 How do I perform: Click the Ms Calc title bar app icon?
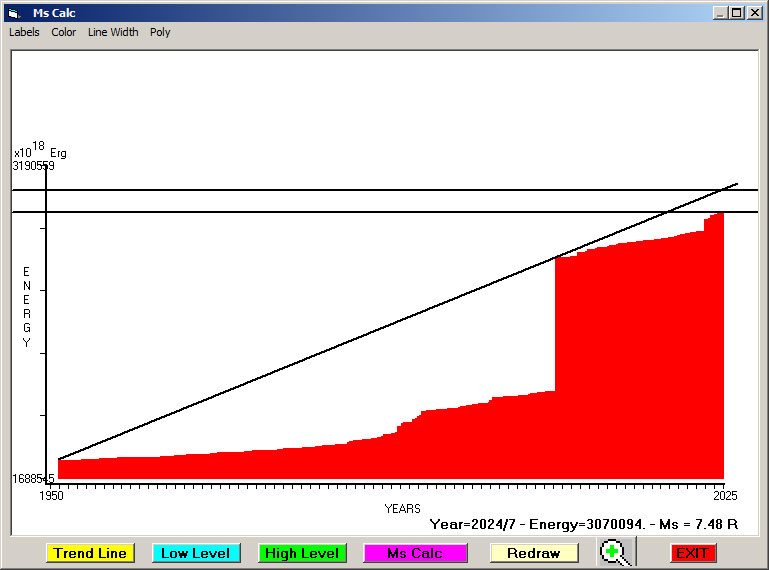[13, 13]
